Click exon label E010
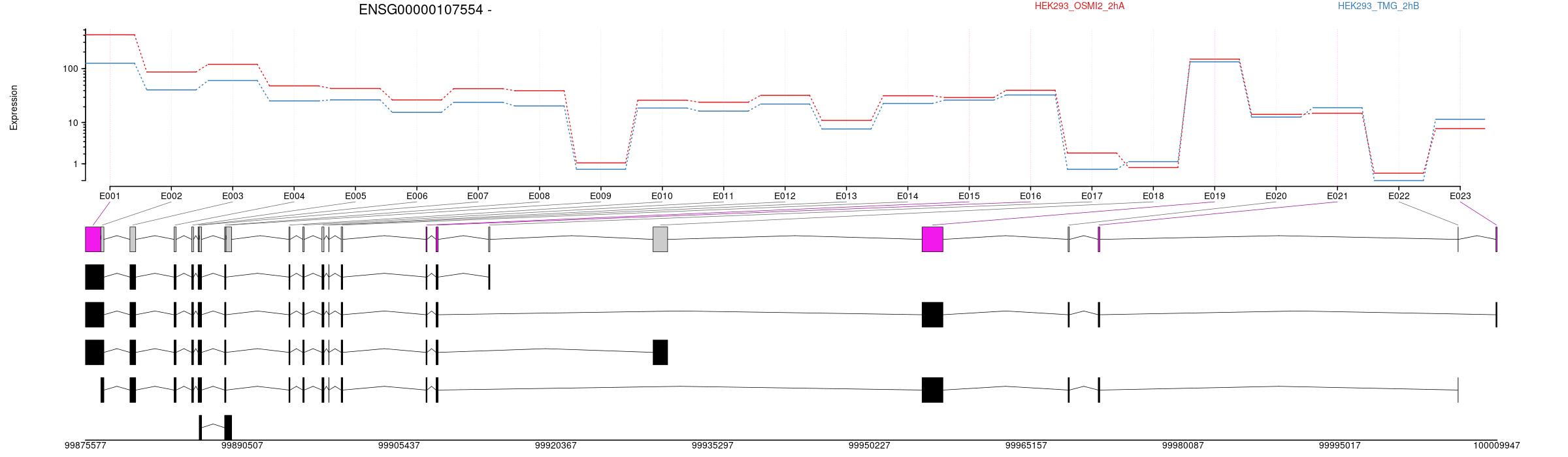The width and height of the screenshot is (1568, 457). pyautogui.click(x=662, y=196)
